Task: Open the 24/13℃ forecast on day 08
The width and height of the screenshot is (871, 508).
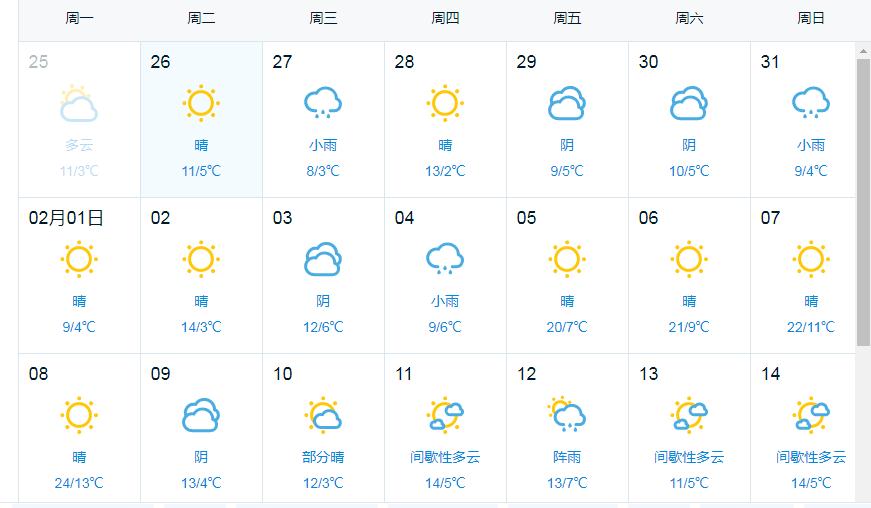Action: click(79, 483)
